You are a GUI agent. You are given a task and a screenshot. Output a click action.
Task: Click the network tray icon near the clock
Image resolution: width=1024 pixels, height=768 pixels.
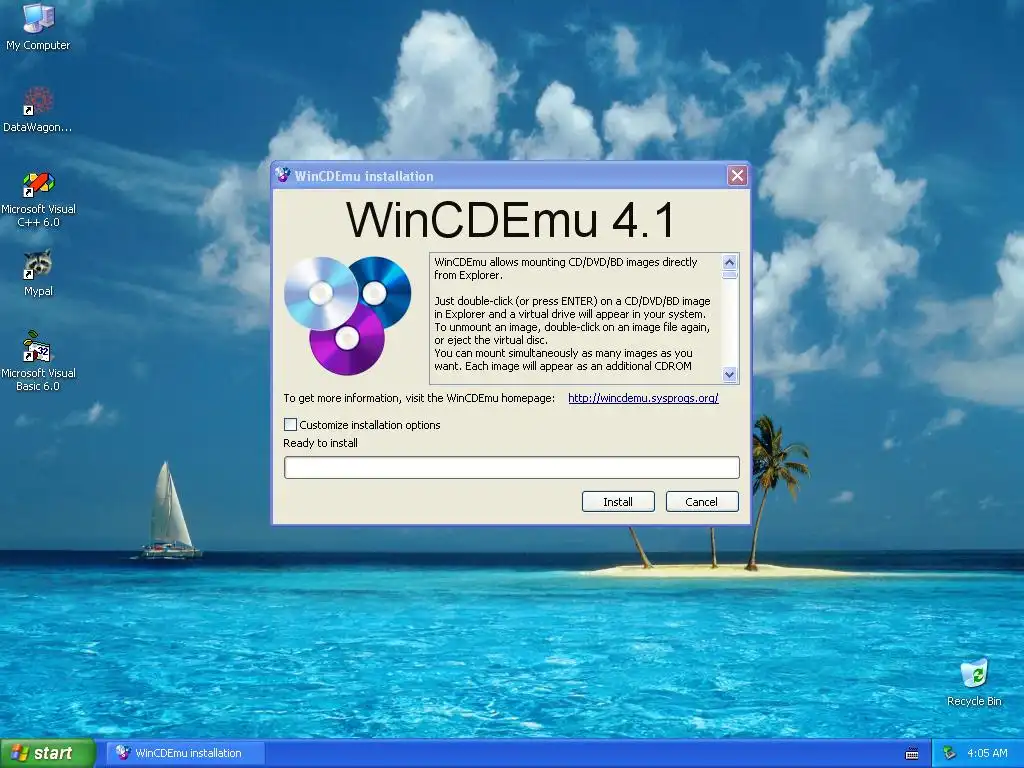[x=950, y=753]
